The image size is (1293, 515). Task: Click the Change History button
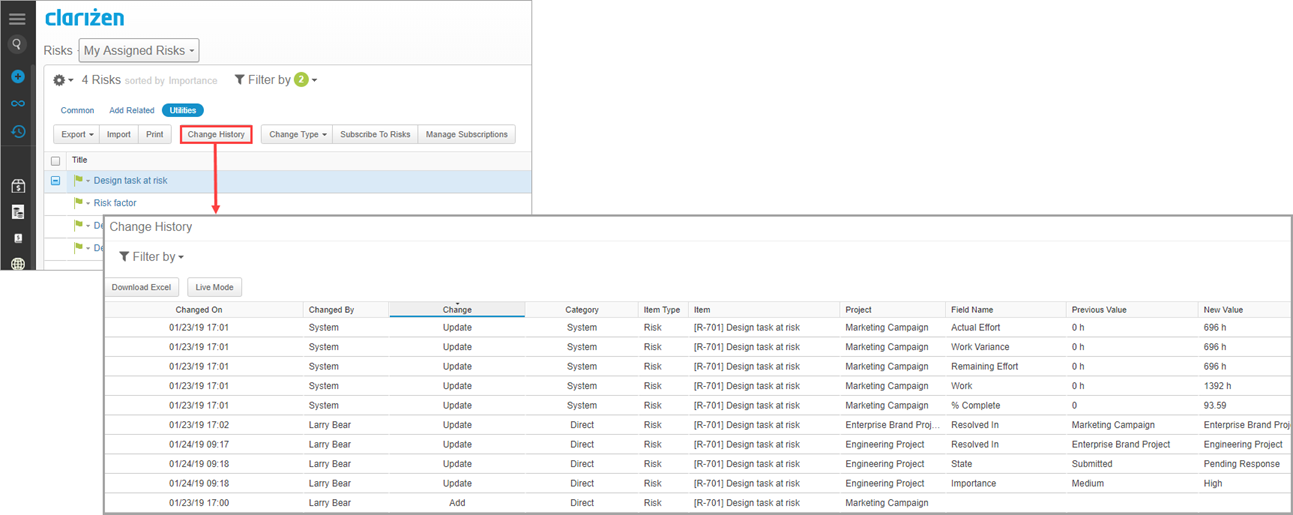pyautogui.click(x=216, y=134)
